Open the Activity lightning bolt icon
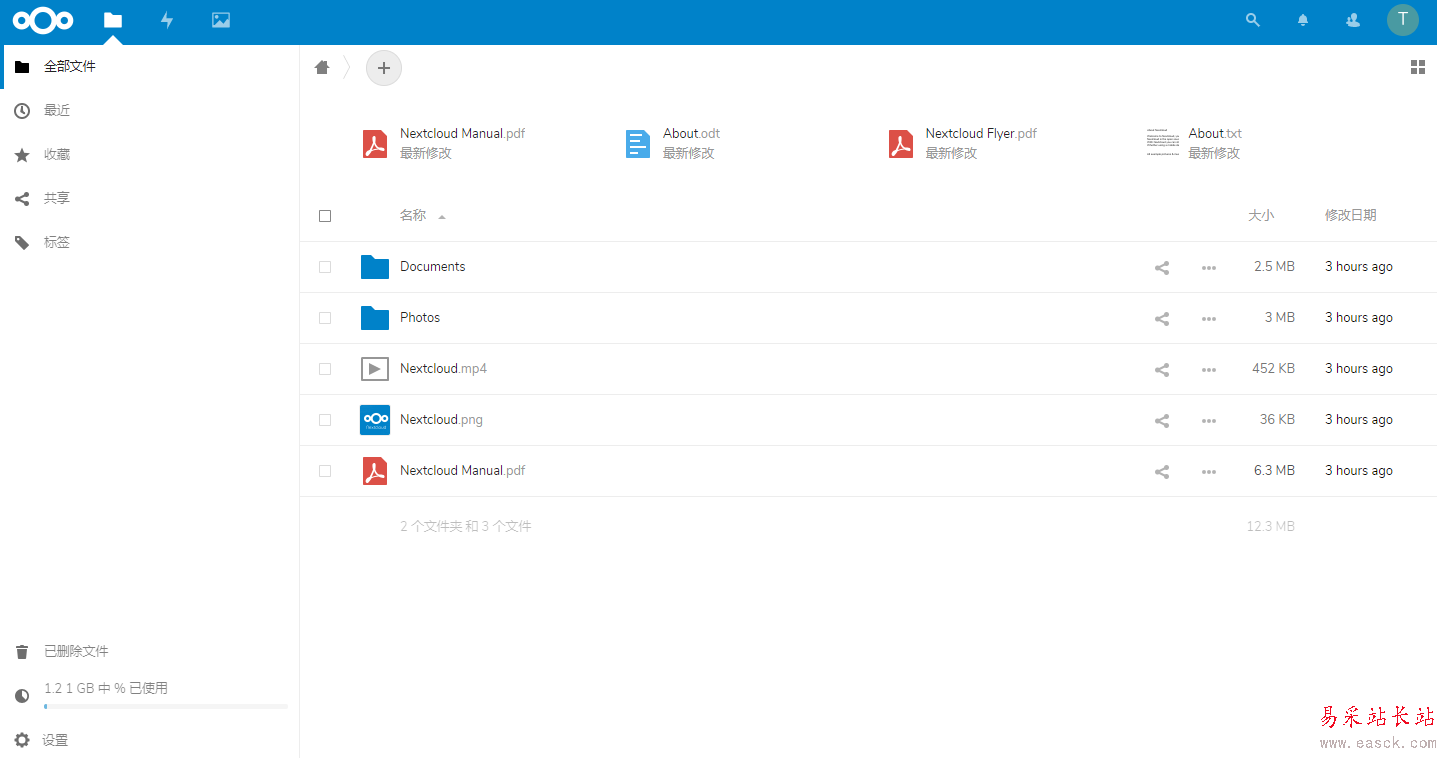1437x758 pixels. [167, 20]
